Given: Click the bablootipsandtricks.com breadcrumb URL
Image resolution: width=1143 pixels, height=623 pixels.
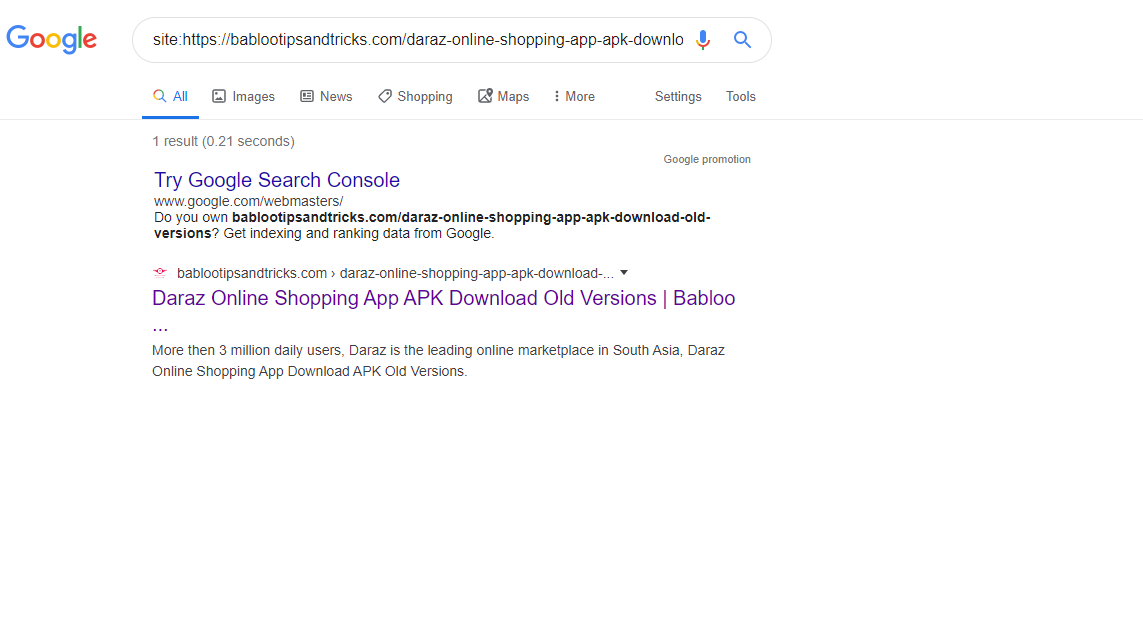Looking at the screenshot, I should 395,273.
